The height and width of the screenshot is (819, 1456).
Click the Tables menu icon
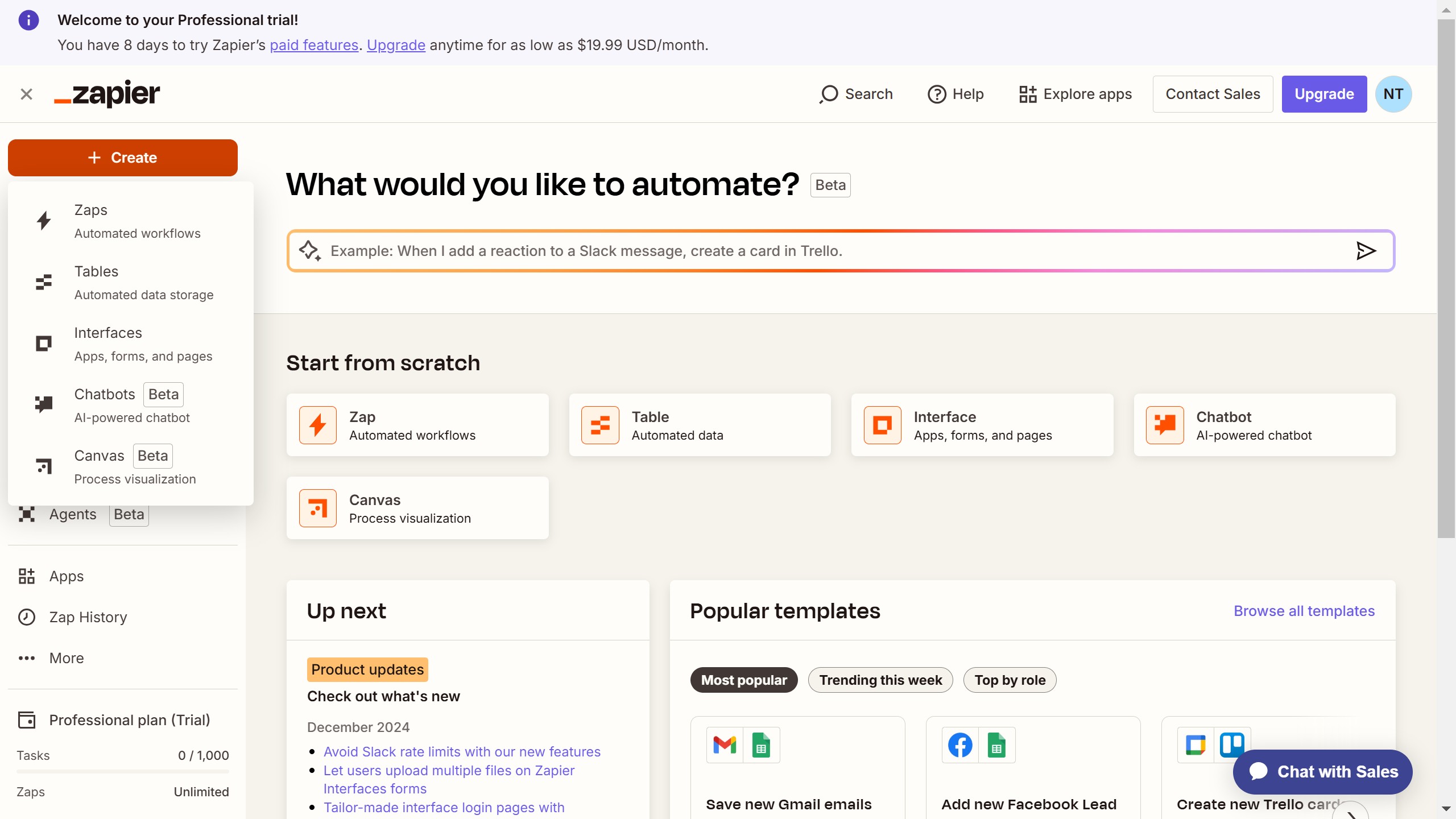coord(44,282)
